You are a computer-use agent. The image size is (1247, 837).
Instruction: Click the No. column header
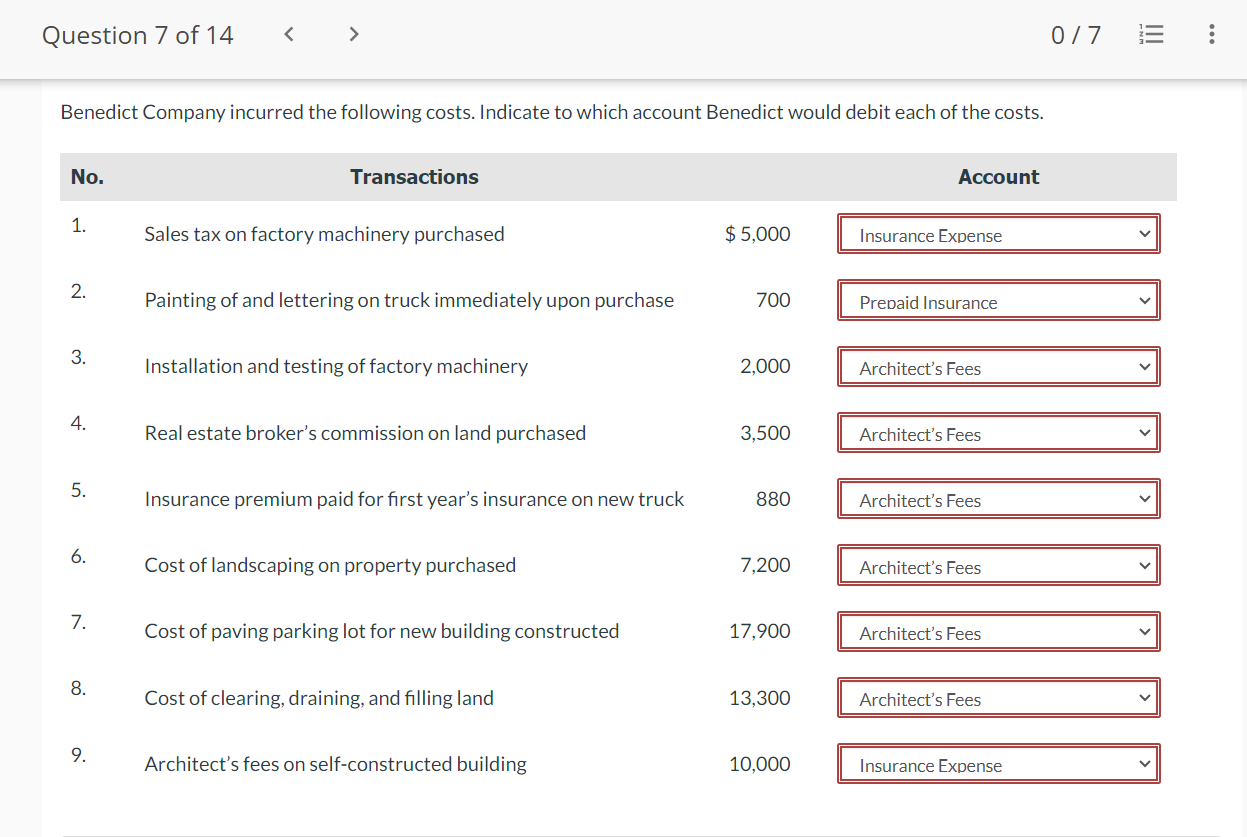pos(87,176)
